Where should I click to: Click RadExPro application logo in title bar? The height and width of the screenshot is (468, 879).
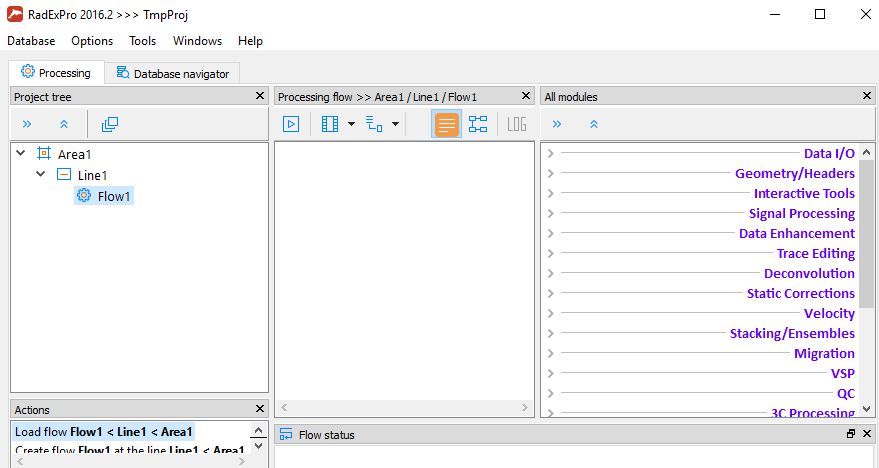[15, 15]
